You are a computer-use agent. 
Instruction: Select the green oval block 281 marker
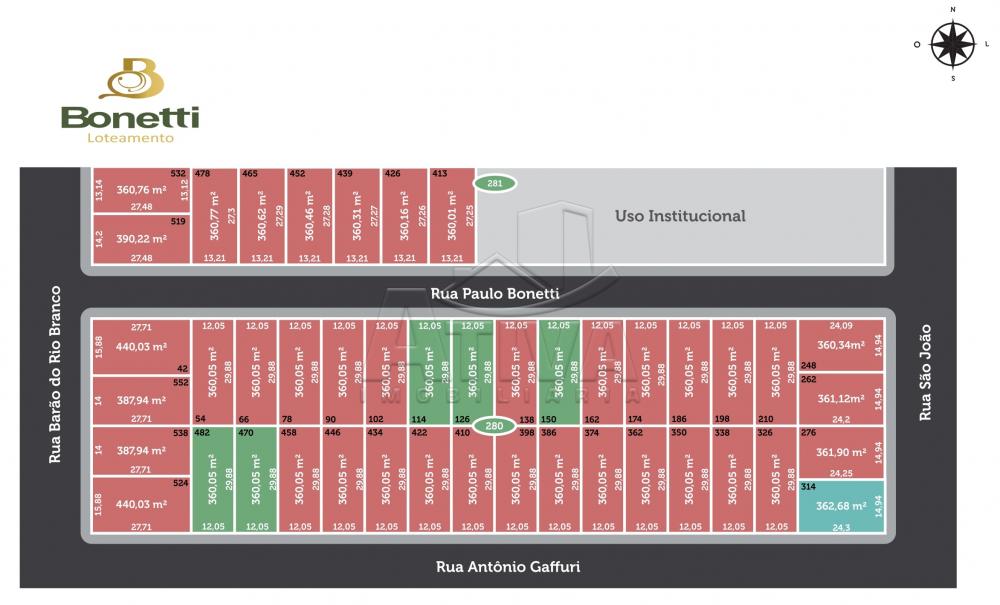coord(494,183)
